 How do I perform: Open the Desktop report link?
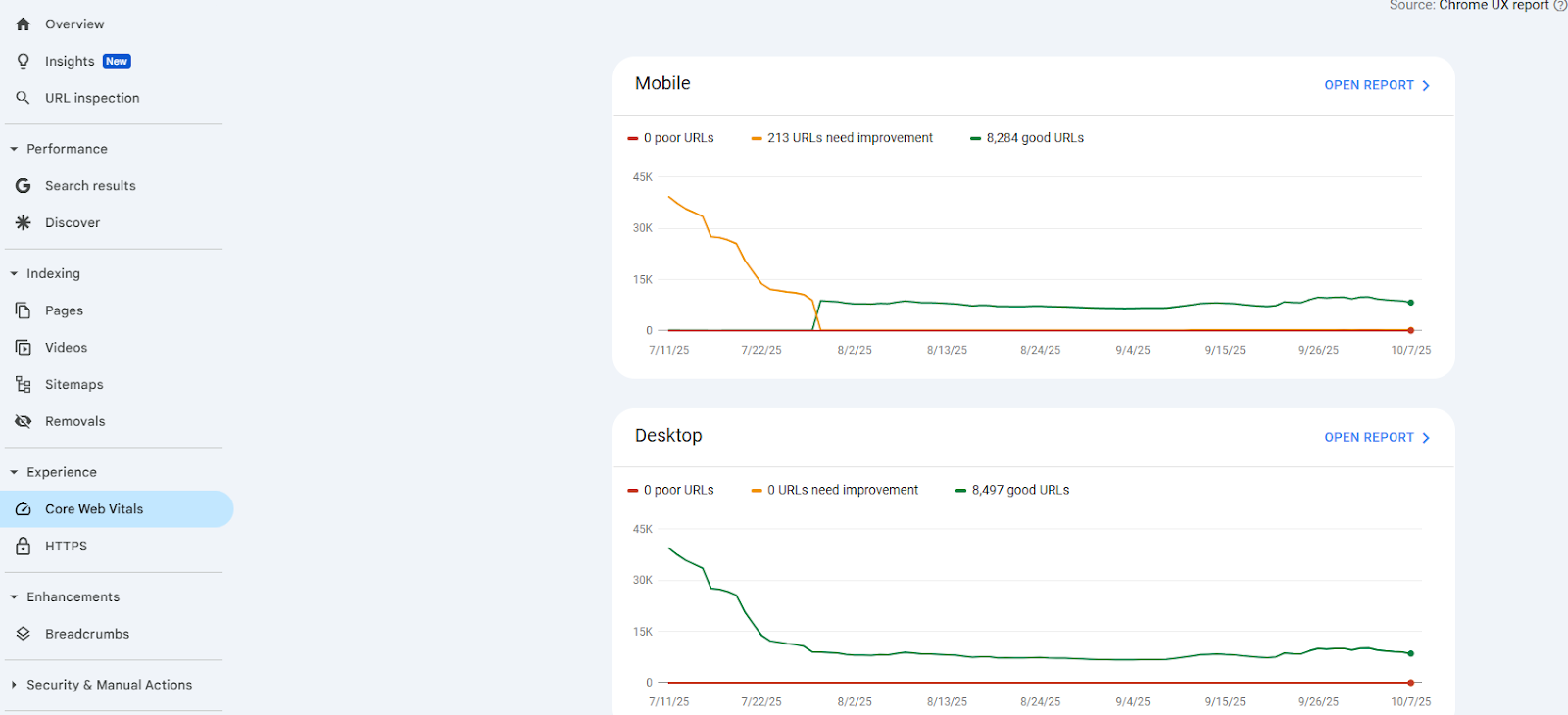pyautogui.click(x=1376, y=438)
